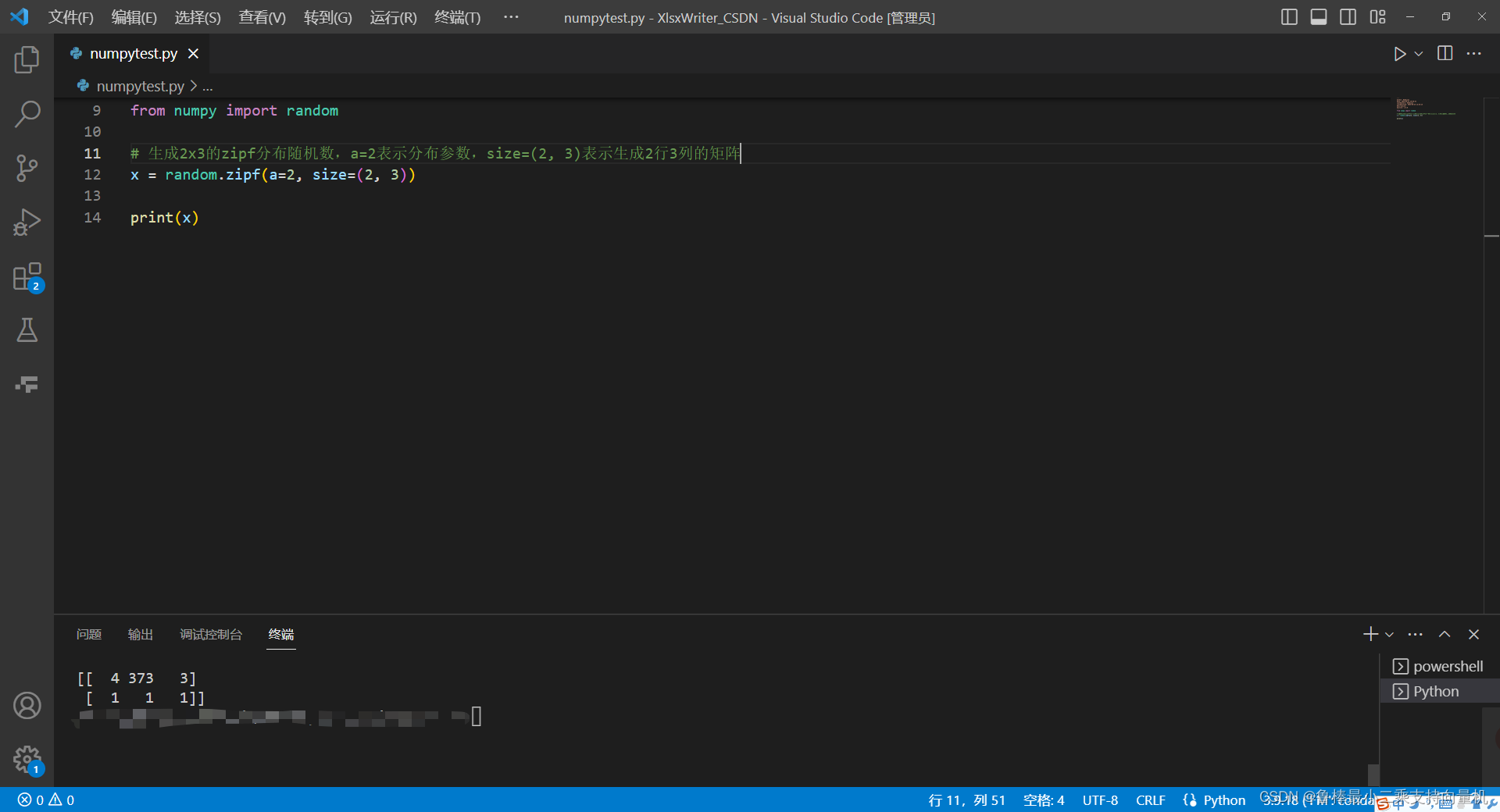This screenshot has height=812, width=1500.
Task: Open the 文件(F) menu
Action: (71, 17)
